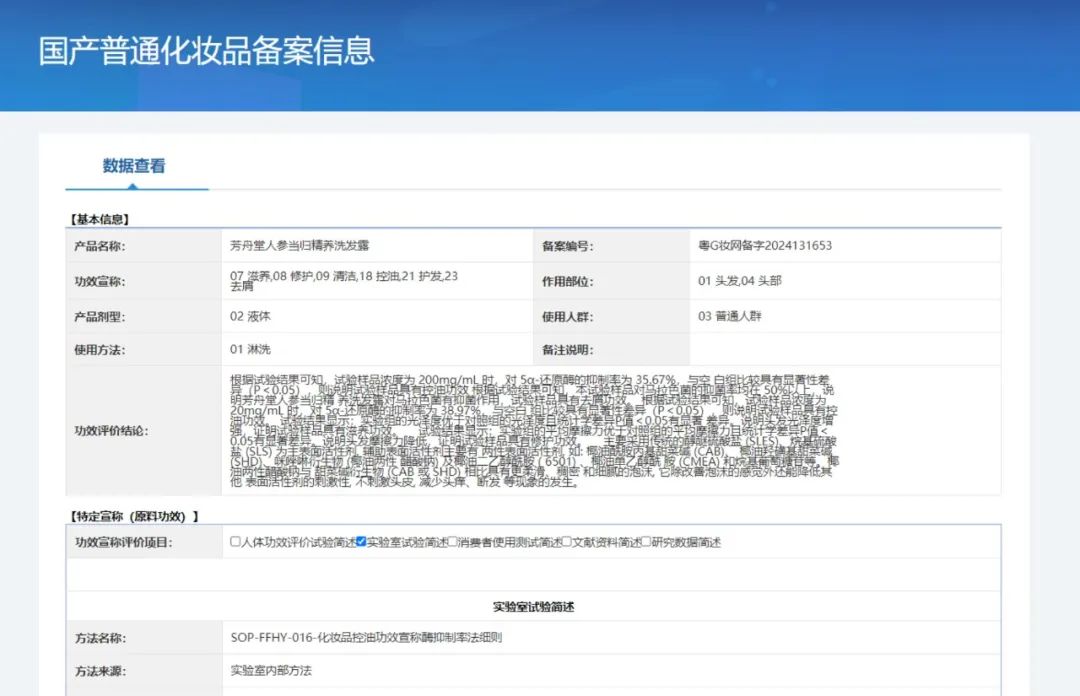Select the value 02 液体
1080x696 pixels.
tap(251, 316)
